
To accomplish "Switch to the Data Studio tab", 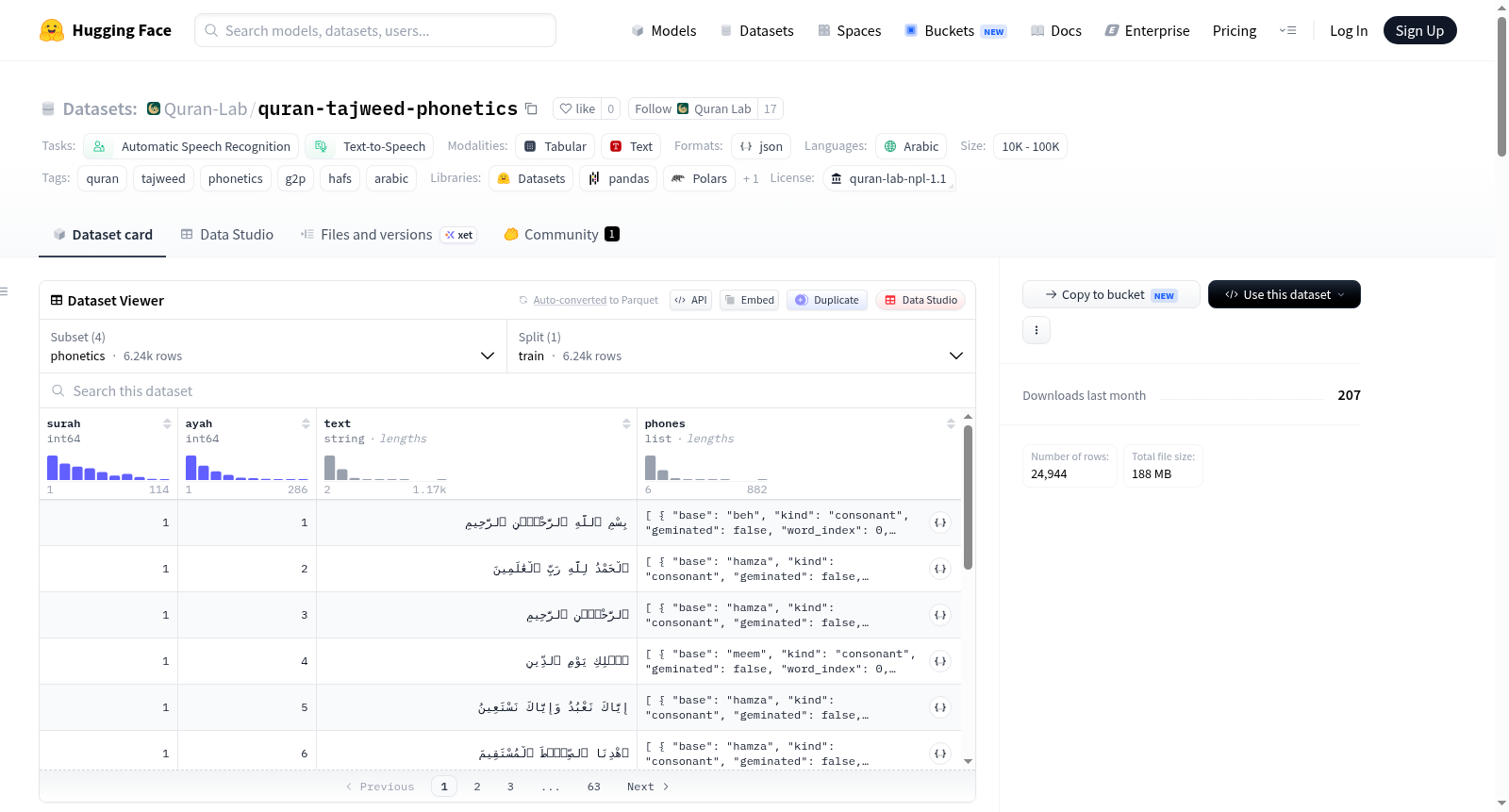I will [227, 234].
